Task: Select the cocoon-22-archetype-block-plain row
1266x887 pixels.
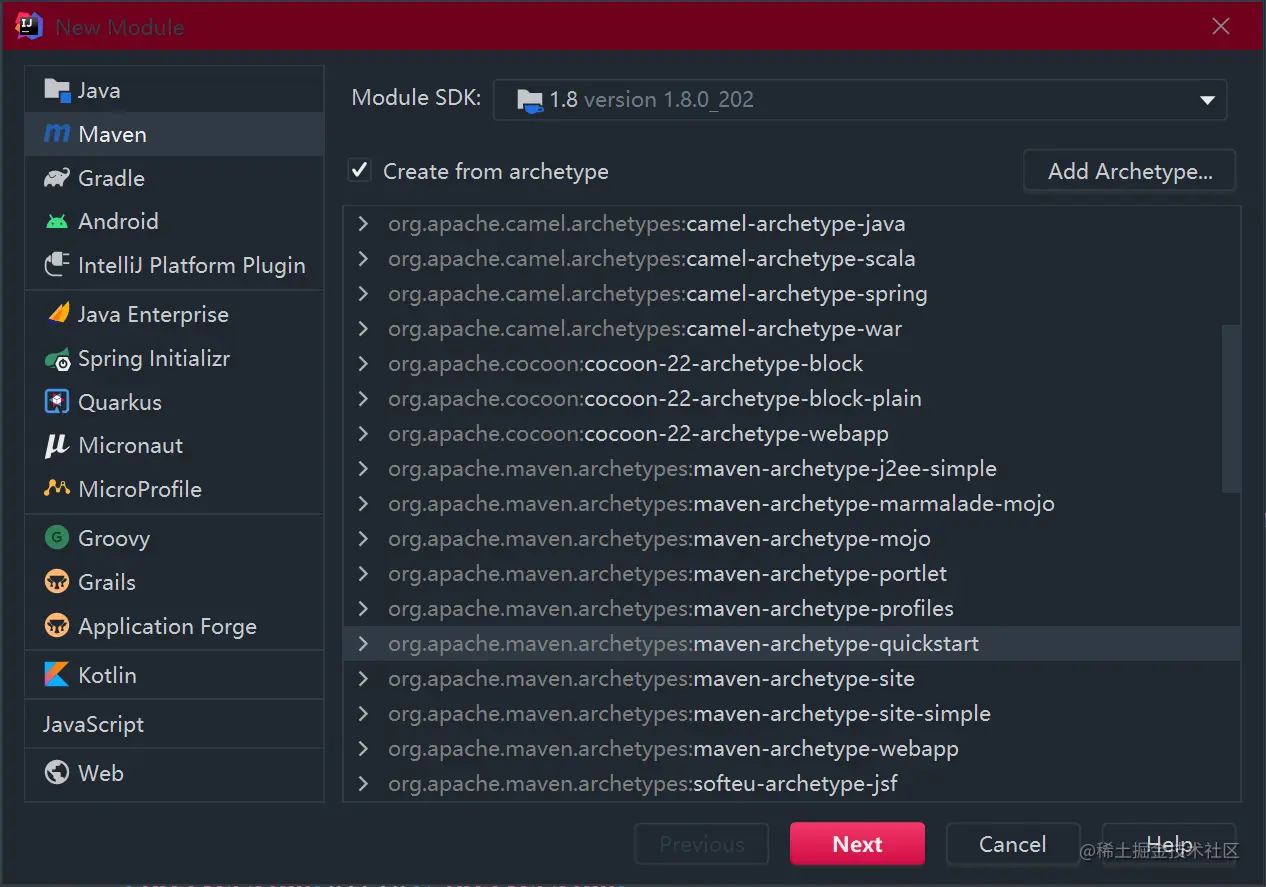Action: coord(792,399)
